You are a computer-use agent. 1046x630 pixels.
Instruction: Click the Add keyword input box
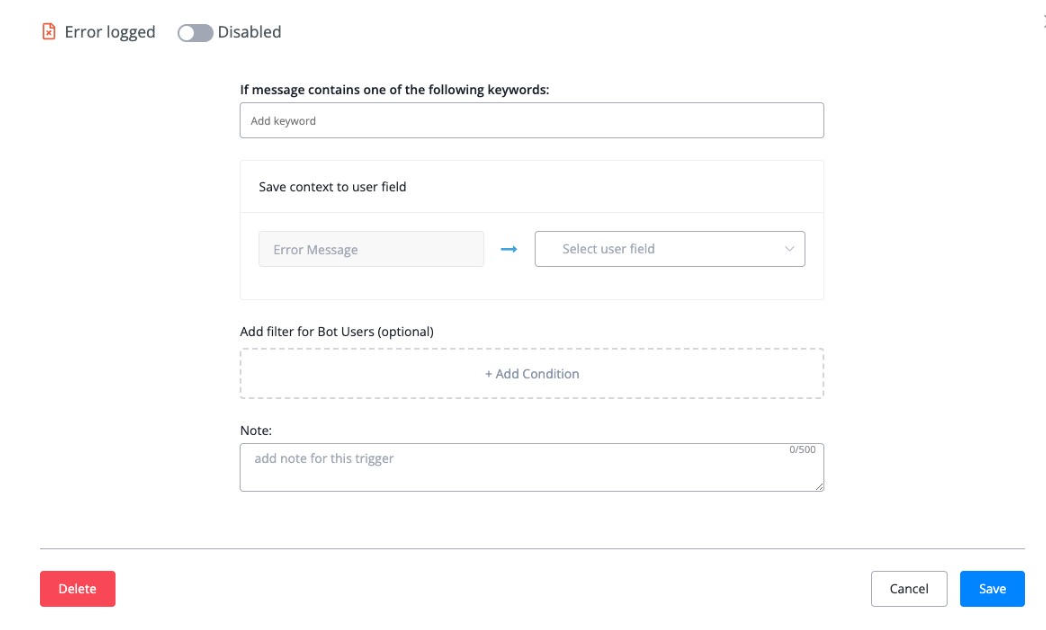click(x=531, y=120)
